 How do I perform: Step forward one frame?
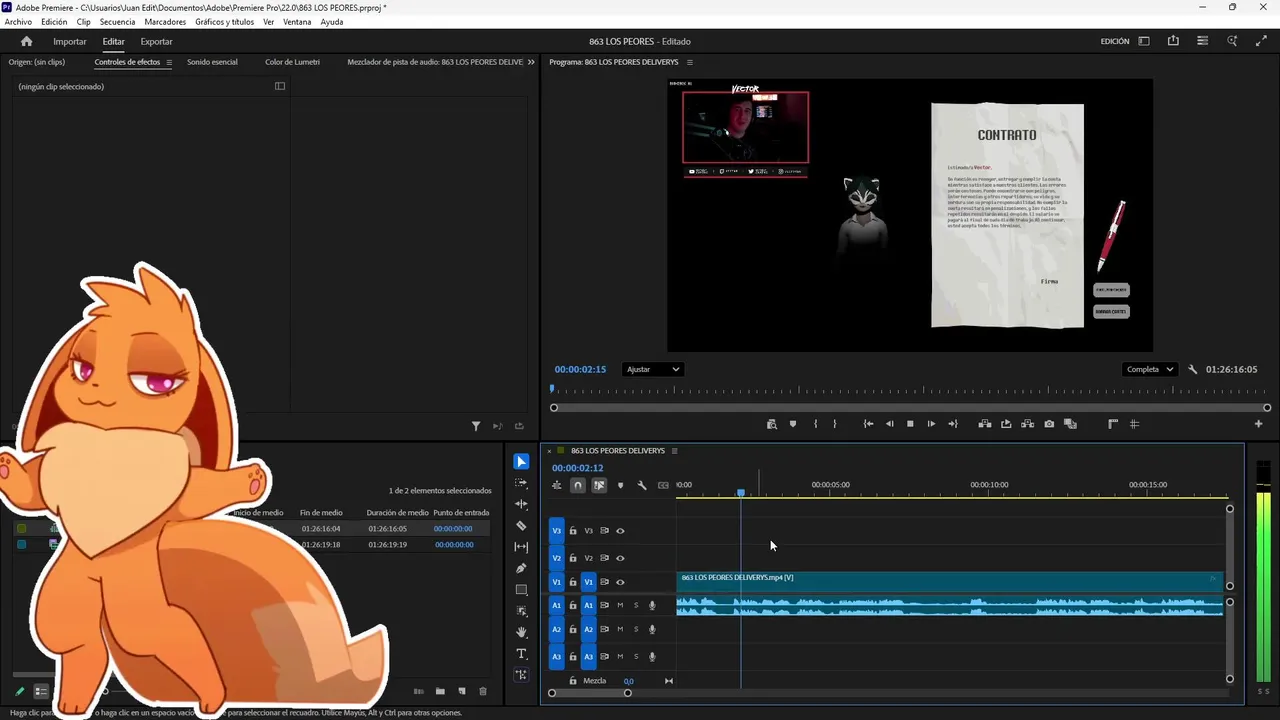pos(931,424)
